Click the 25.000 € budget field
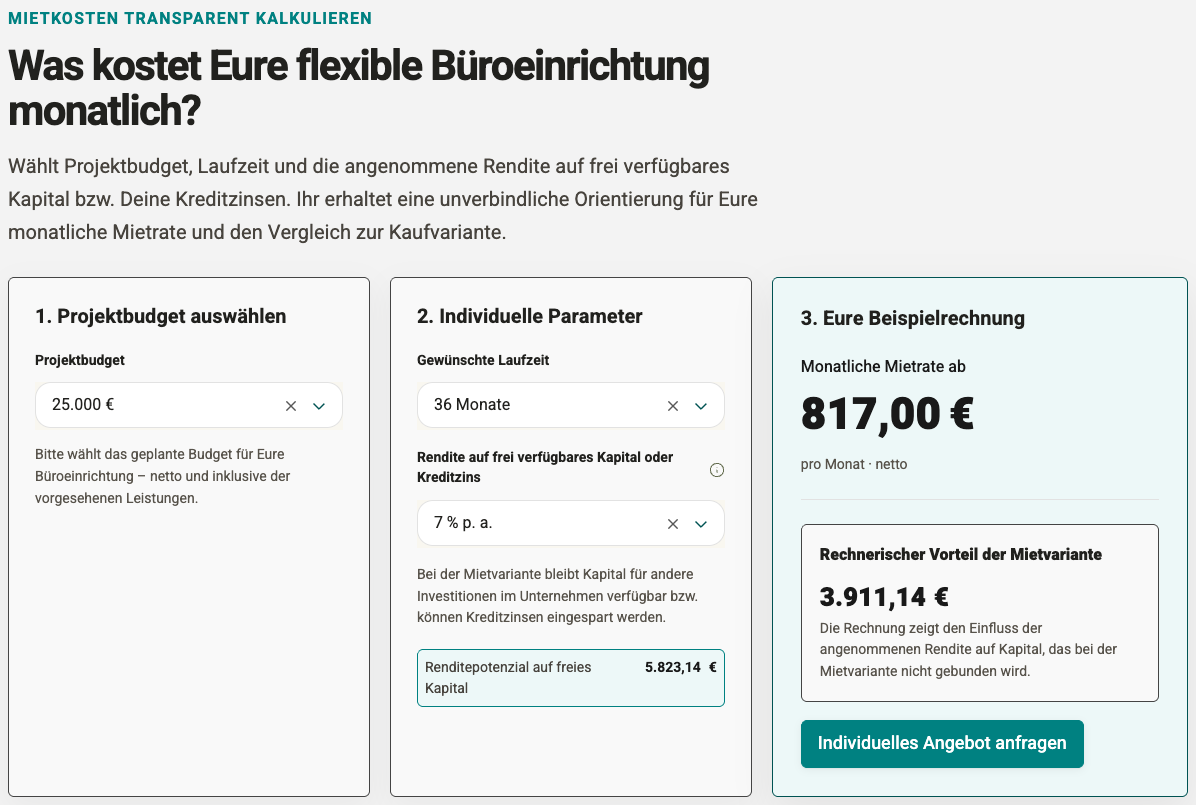The width and height of the screenshot is (1196, 805). [188, 405]
